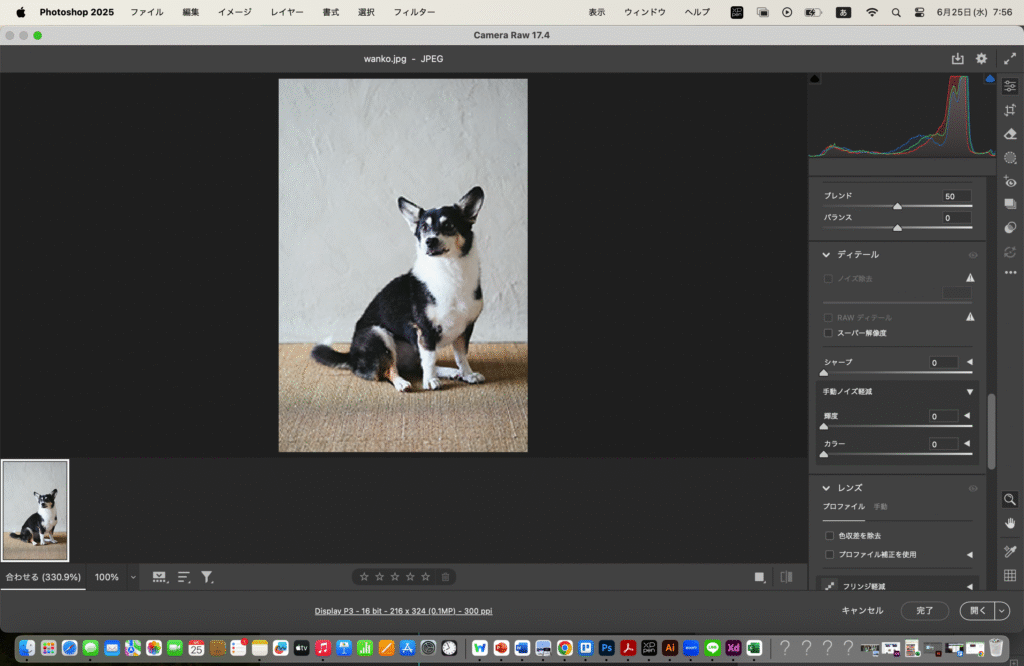Click the 合わせる (330.9%) fit button
This screenshot has height=666, width=1024.
tap(43, 577)
